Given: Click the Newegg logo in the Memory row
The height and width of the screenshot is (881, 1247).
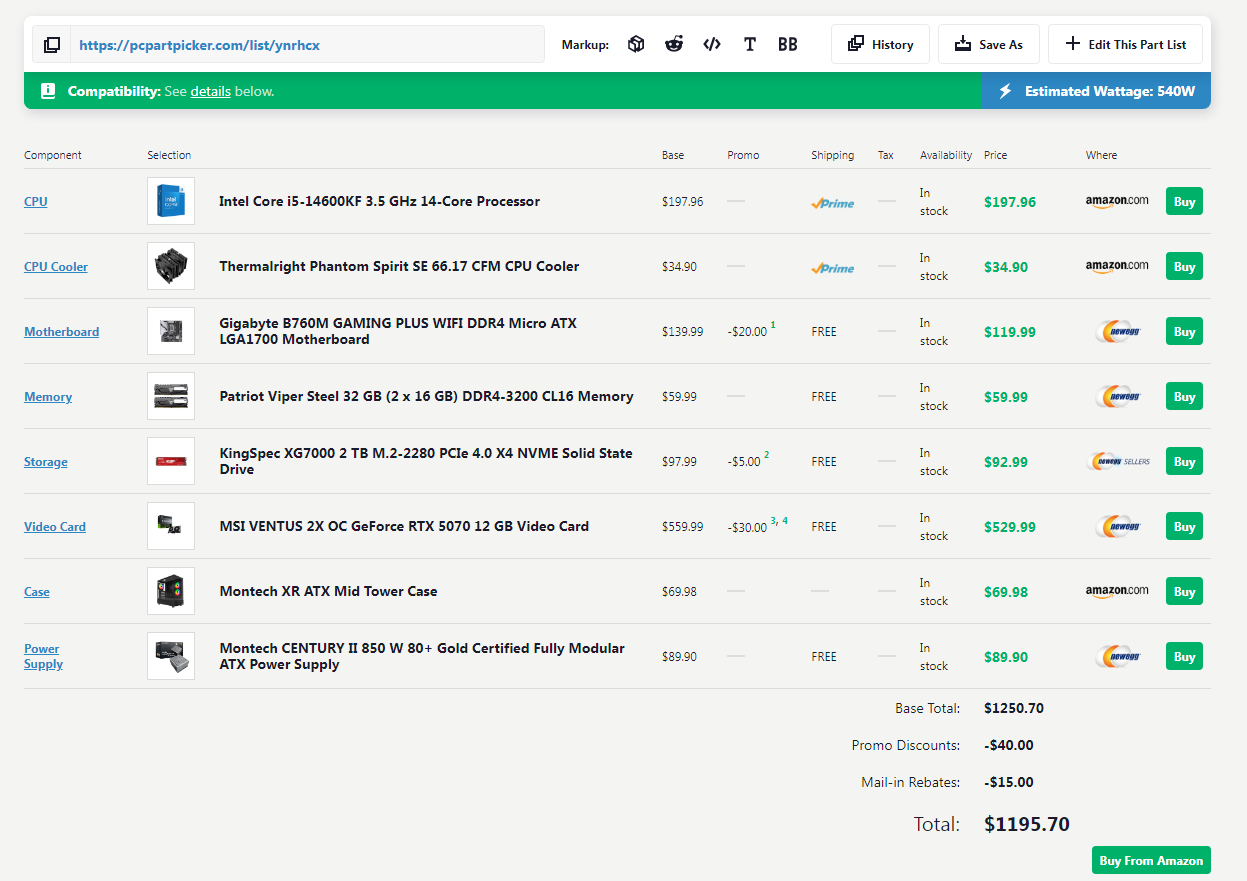Looking at the screenshot, I should (1118, 396).
